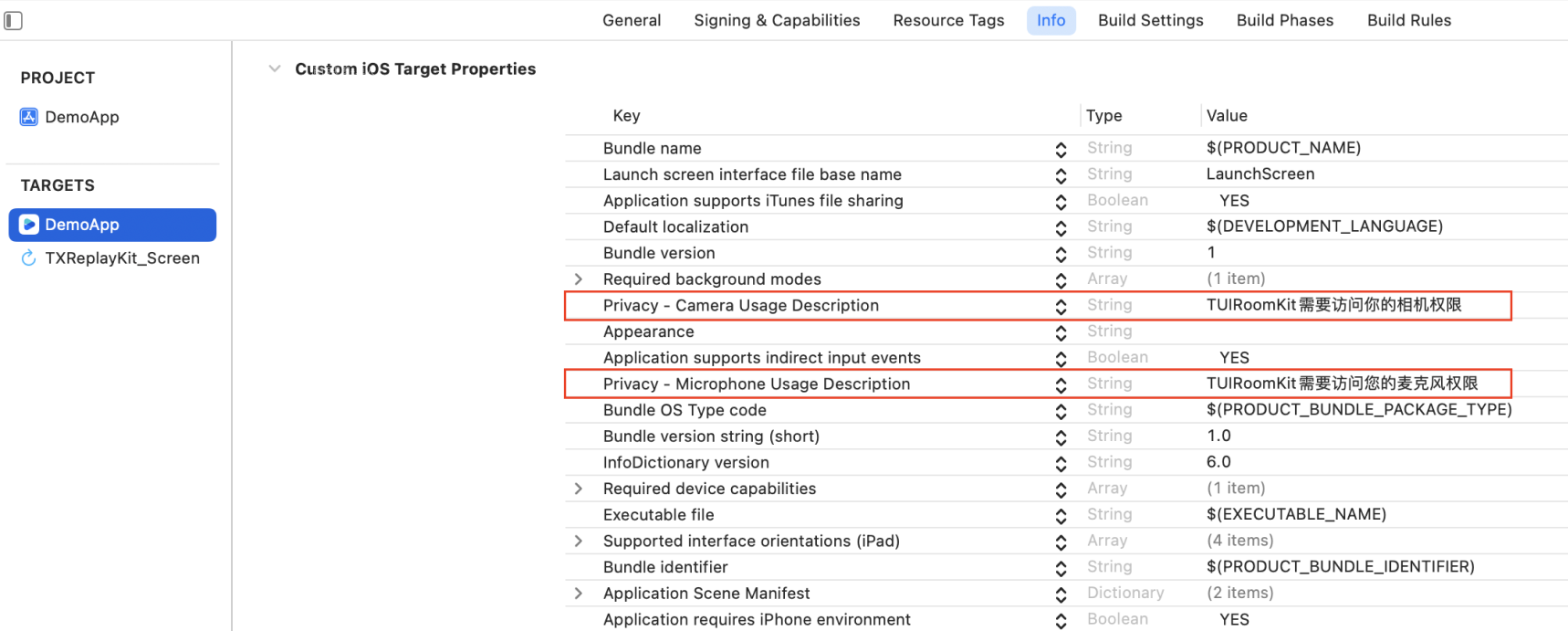Viewport: 1568px width, 631px height.
Task: Click stepper arrows for Microphone Usage Description
Action: [x=1061, y=384]
